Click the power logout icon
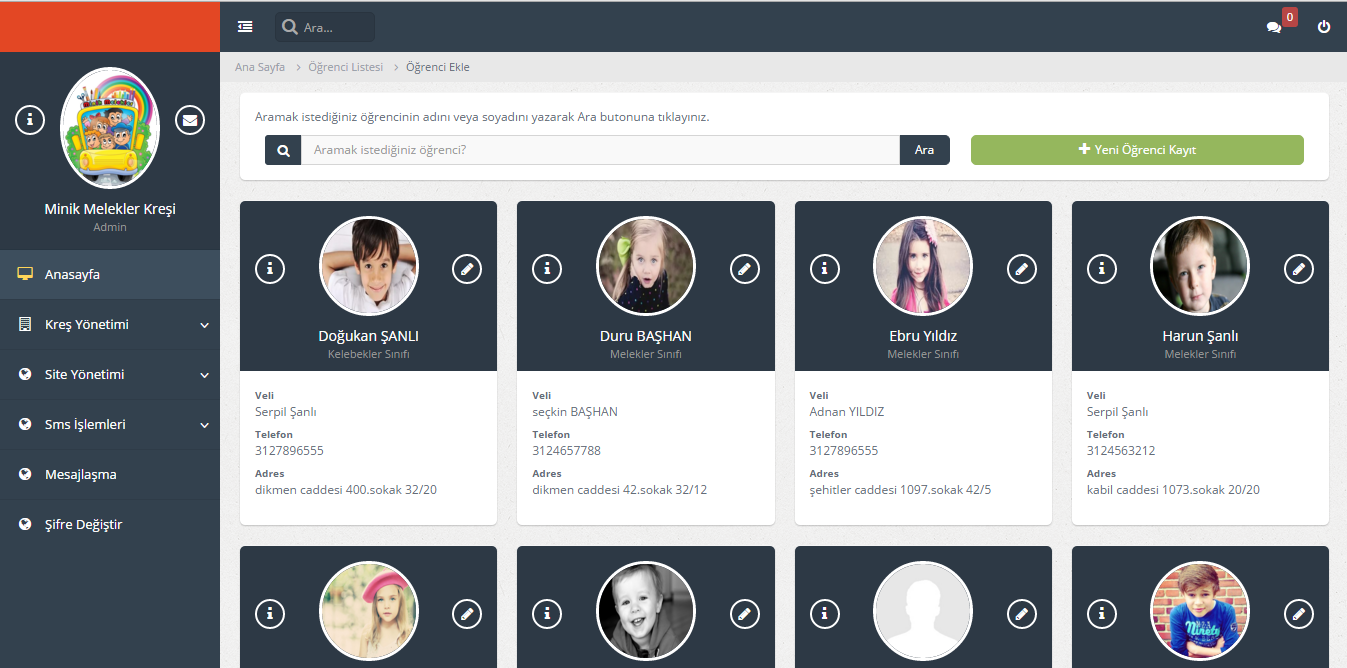The height and width of the screenshot is (668, 1347). click(1324, 27)
